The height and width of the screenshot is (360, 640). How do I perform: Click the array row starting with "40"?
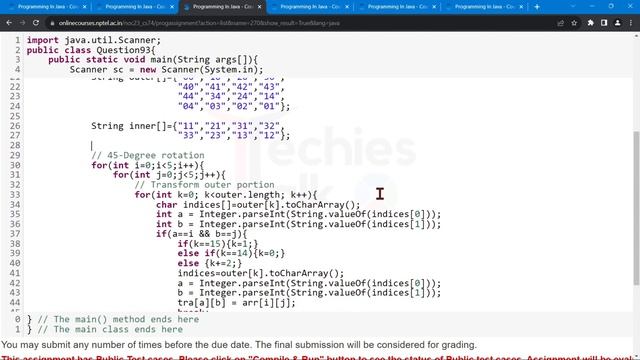(x=231, y=87)
